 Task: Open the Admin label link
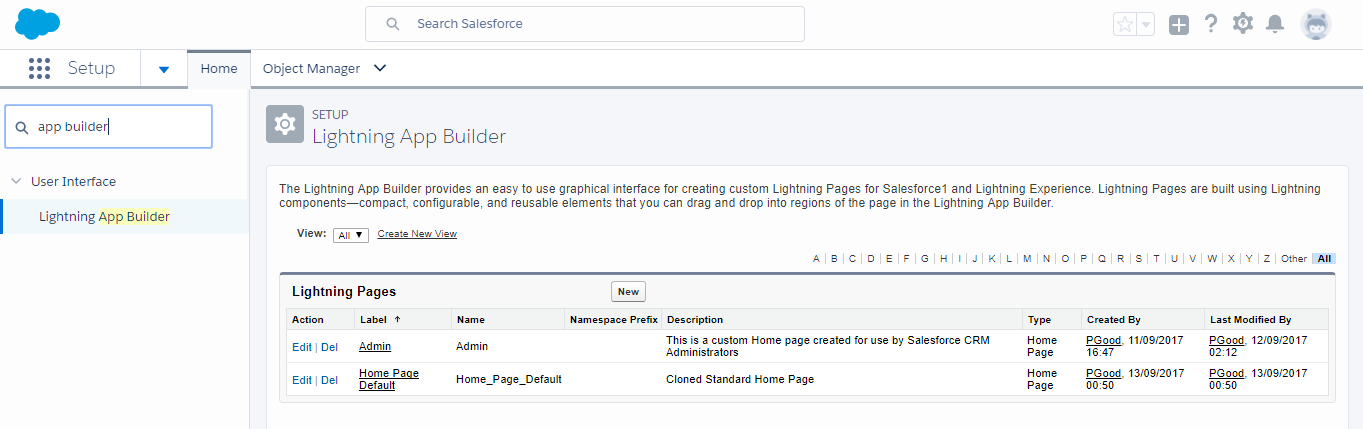375,346
